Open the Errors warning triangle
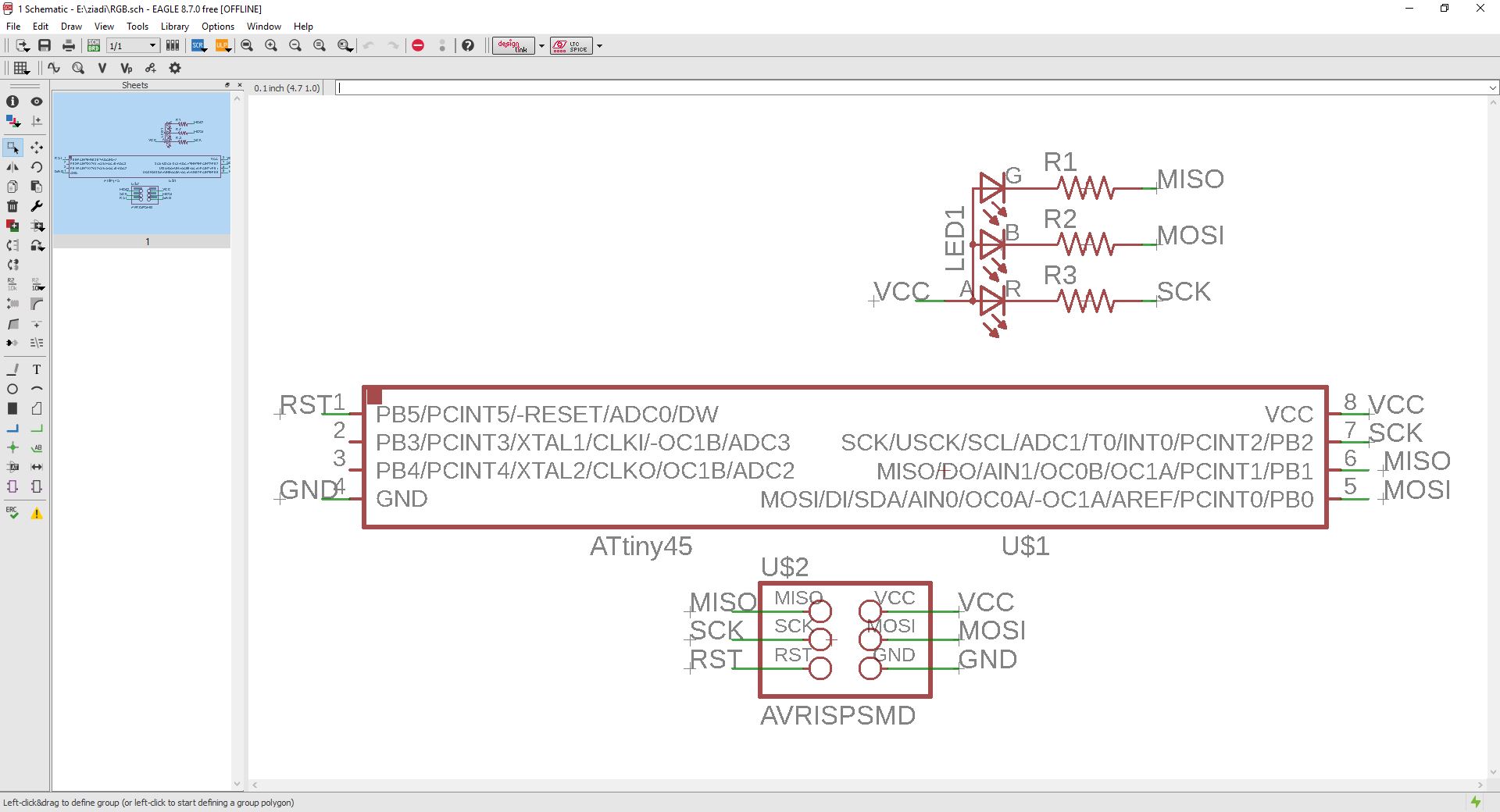 click(x=36, y=513)
